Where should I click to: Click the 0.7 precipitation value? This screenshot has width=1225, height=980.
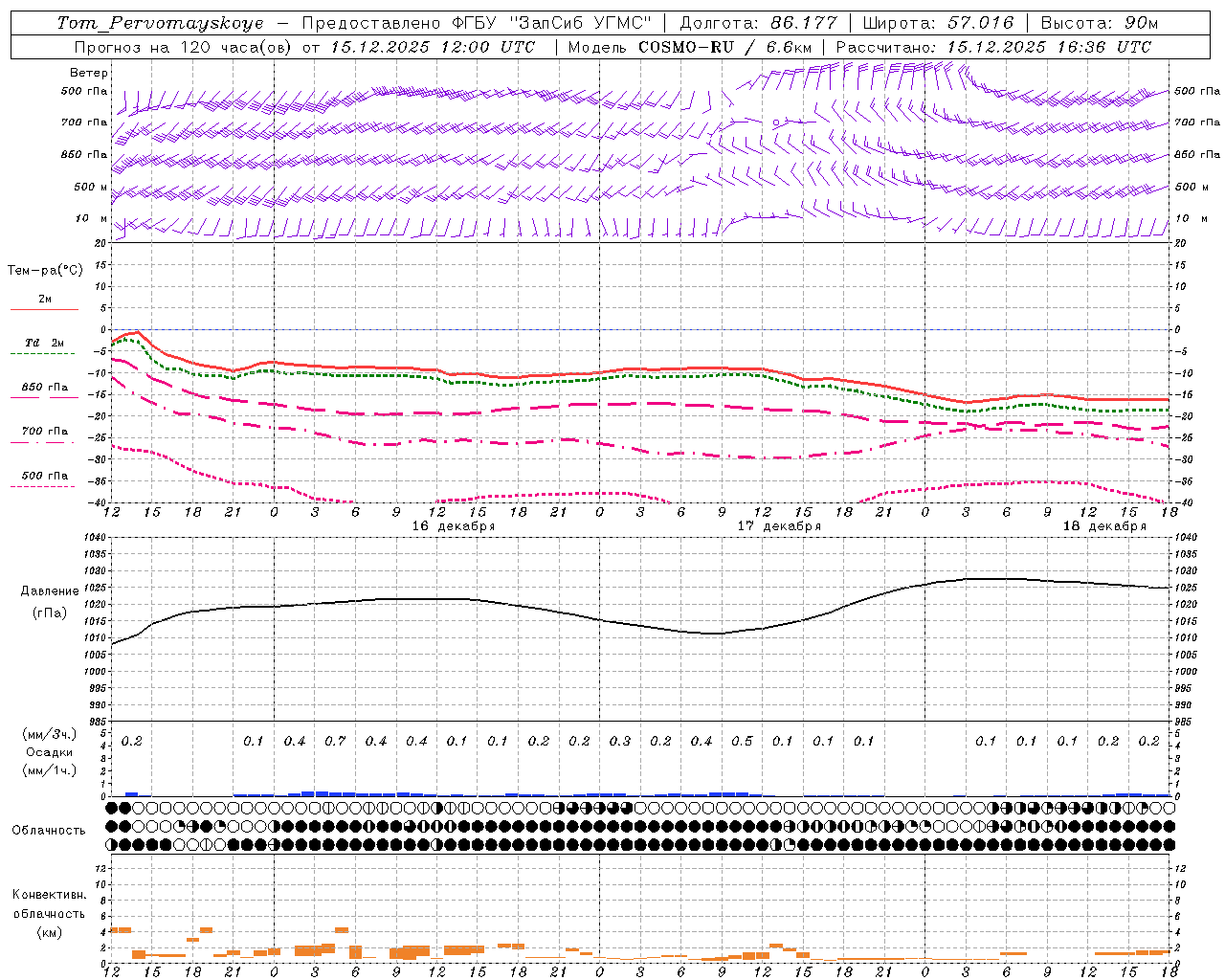[335, 742]
